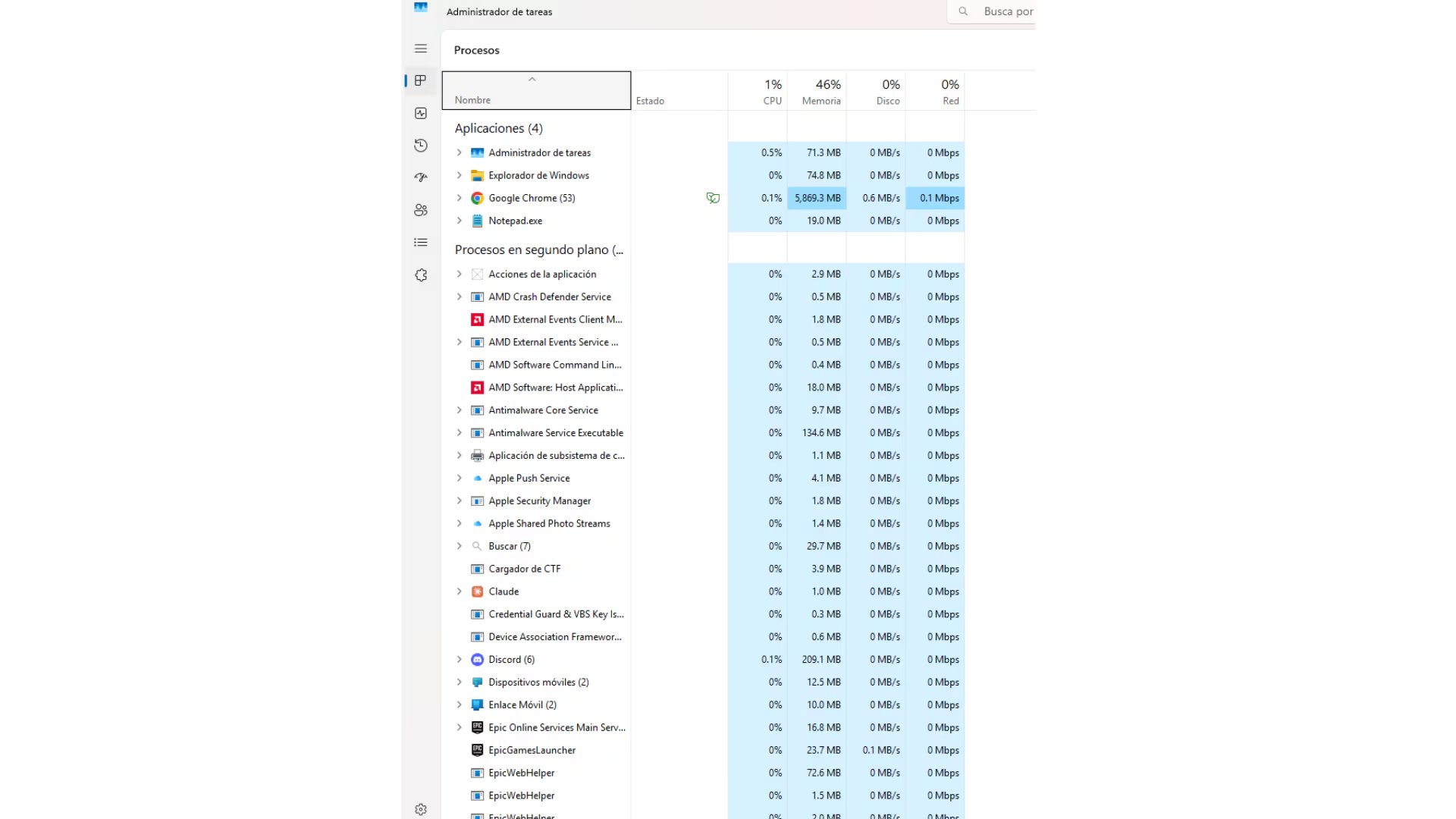Image resolution: width=1456 pixels, height=819 pixels.
Task: Expand the Antimalware Service Executable row
Action: tap(459, 433)
